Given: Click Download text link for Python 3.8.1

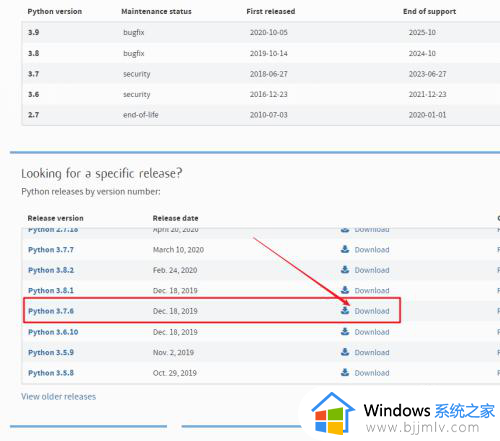Looking at the screenshot, I should tap(372, 291).
